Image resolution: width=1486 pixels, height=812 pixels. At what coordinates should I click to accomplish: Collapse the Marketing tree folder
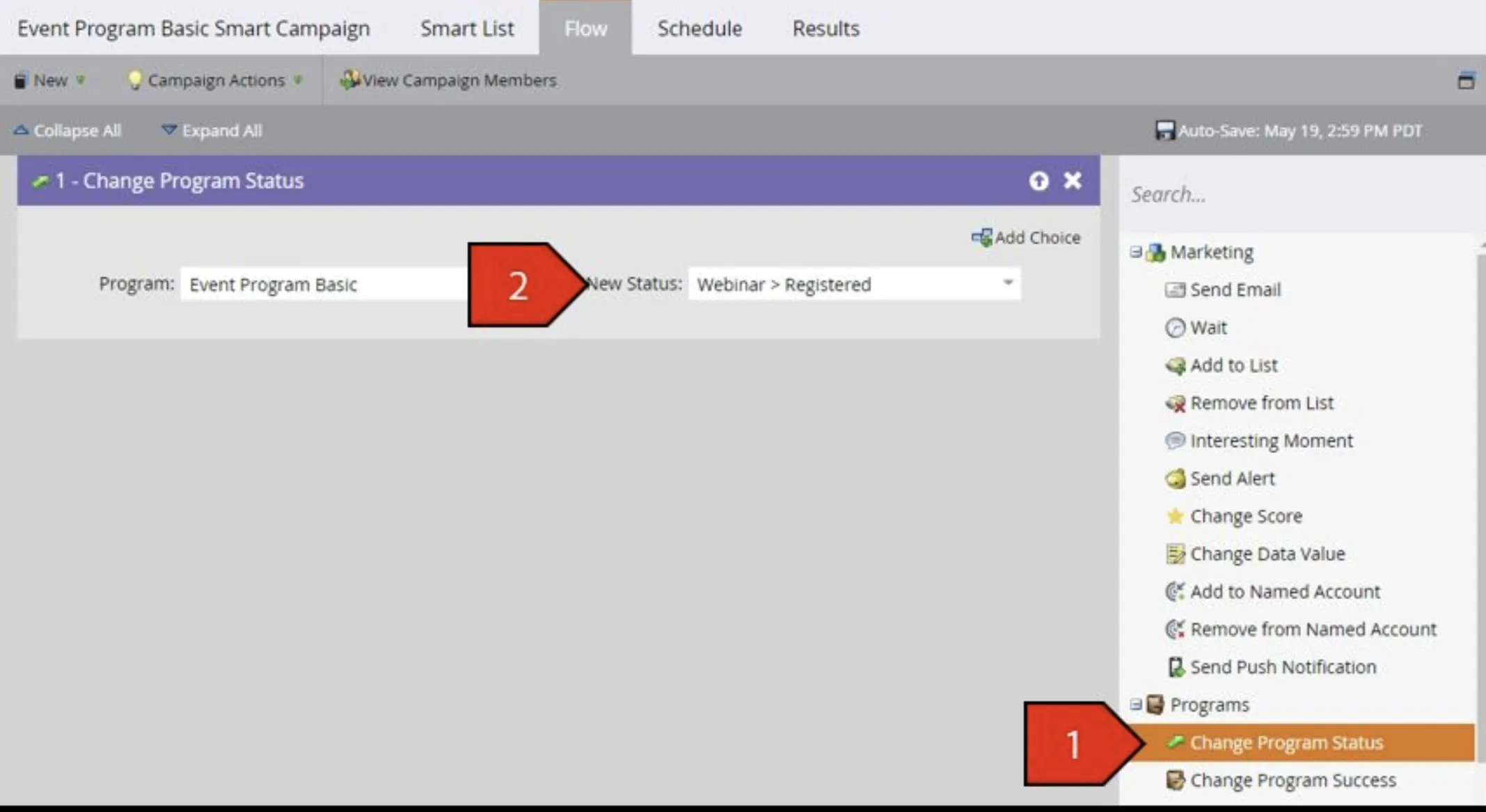click(1136, 252)
